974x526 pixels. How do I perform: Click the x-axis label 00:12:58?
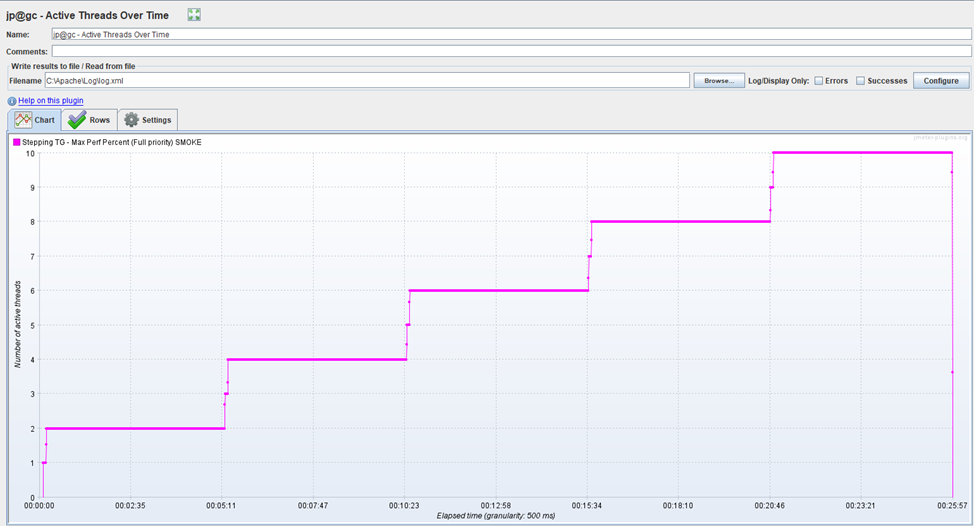[x=495, y=506]
